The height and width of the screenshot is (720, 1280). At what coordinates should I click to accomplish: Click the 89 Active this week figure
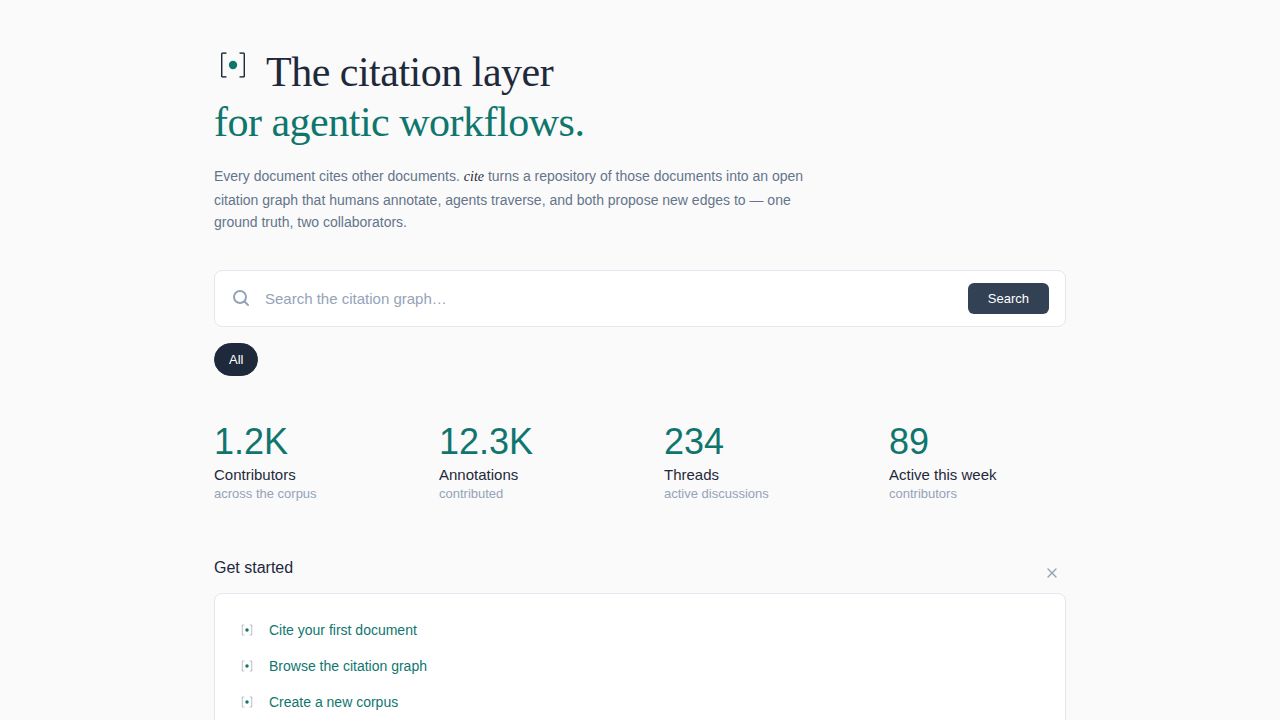pyautogui.click(x=909, y=441)
